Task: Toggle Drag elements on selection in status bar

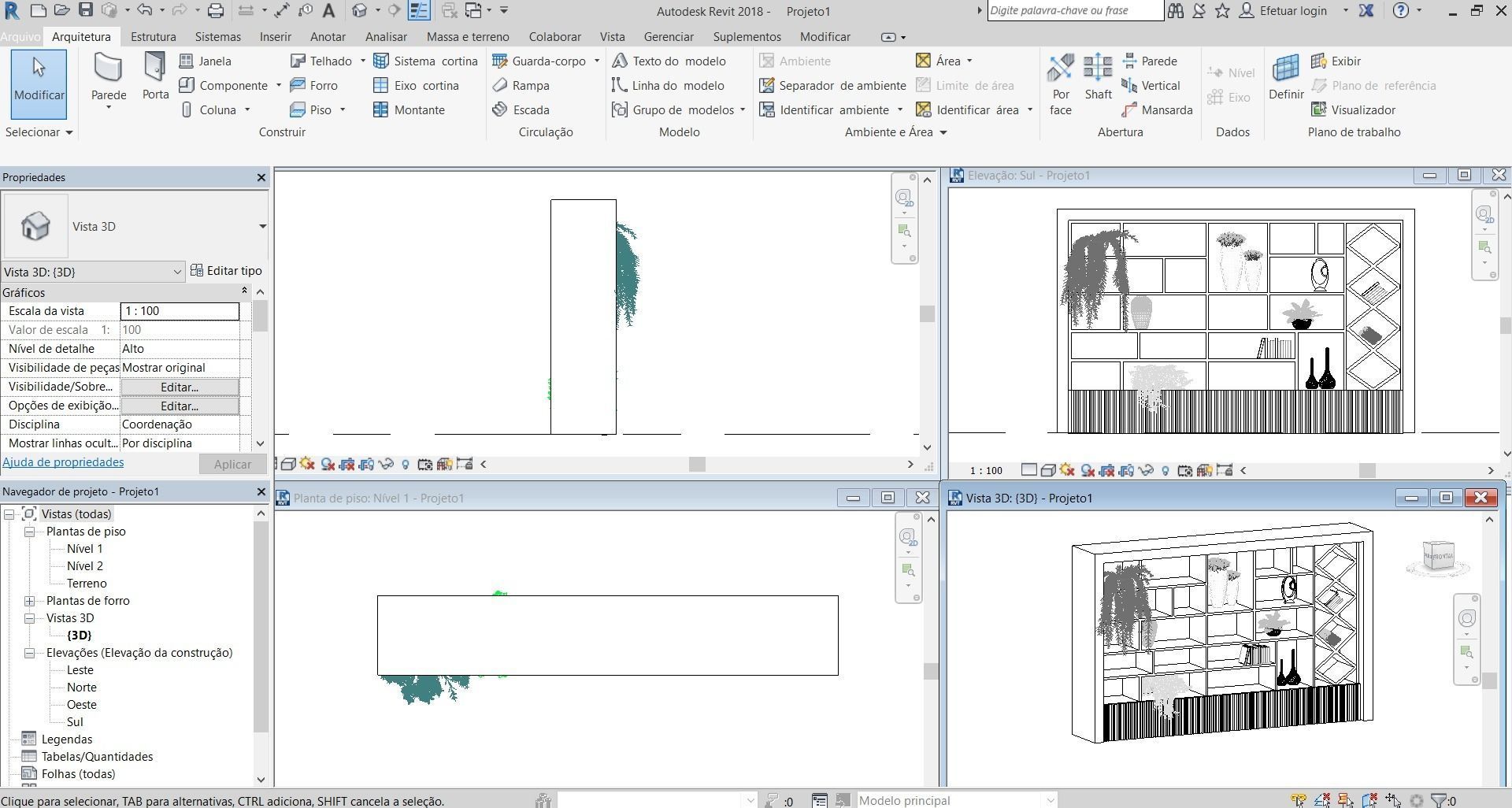Action: [x=1393, y=801]
